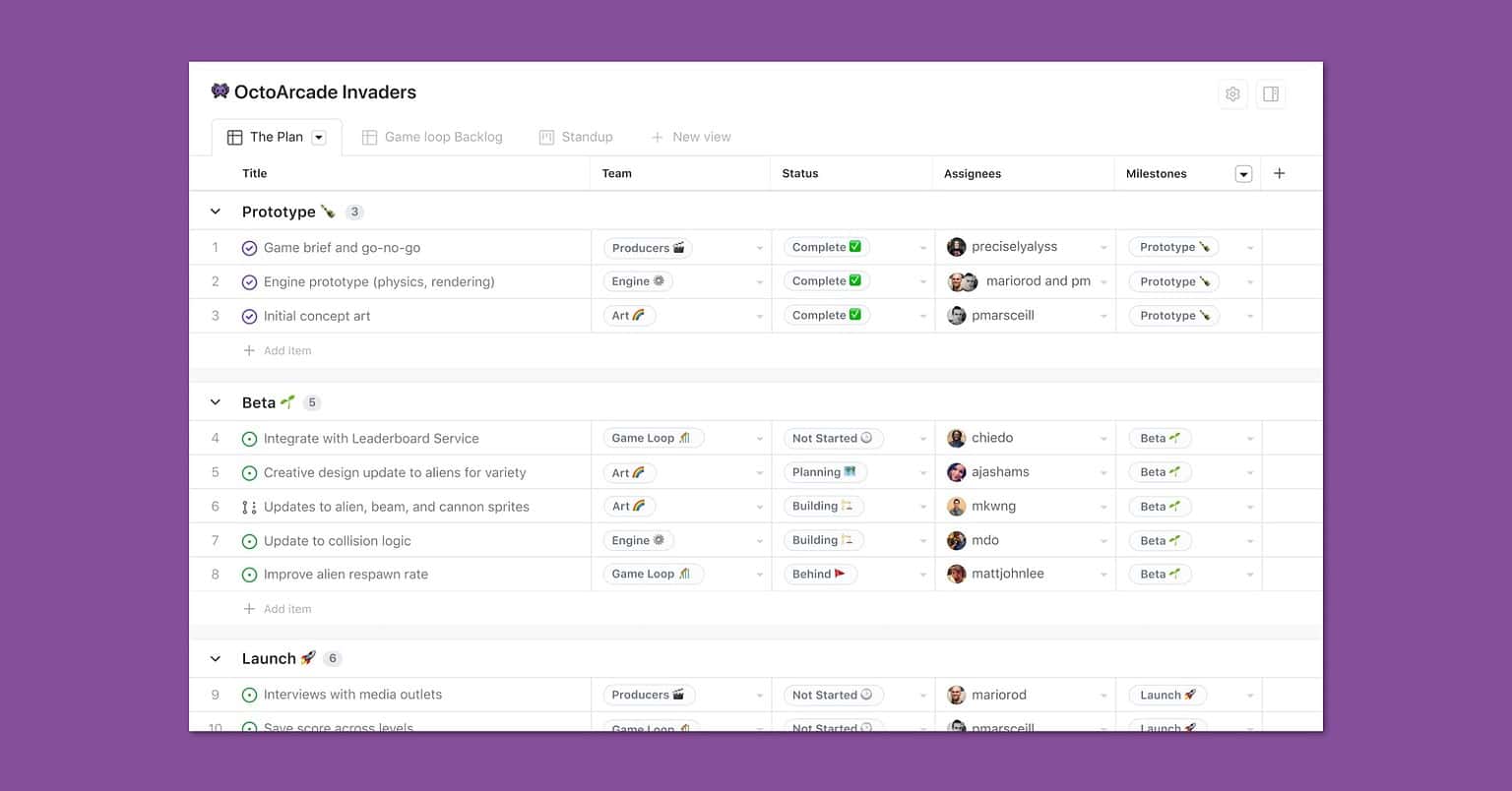Click mdo avatar

[956, 540]
